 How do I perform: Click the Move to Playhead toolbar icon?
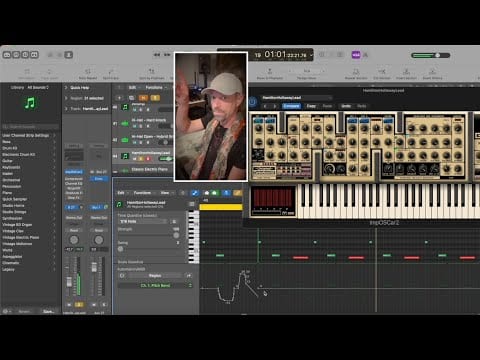270,73
